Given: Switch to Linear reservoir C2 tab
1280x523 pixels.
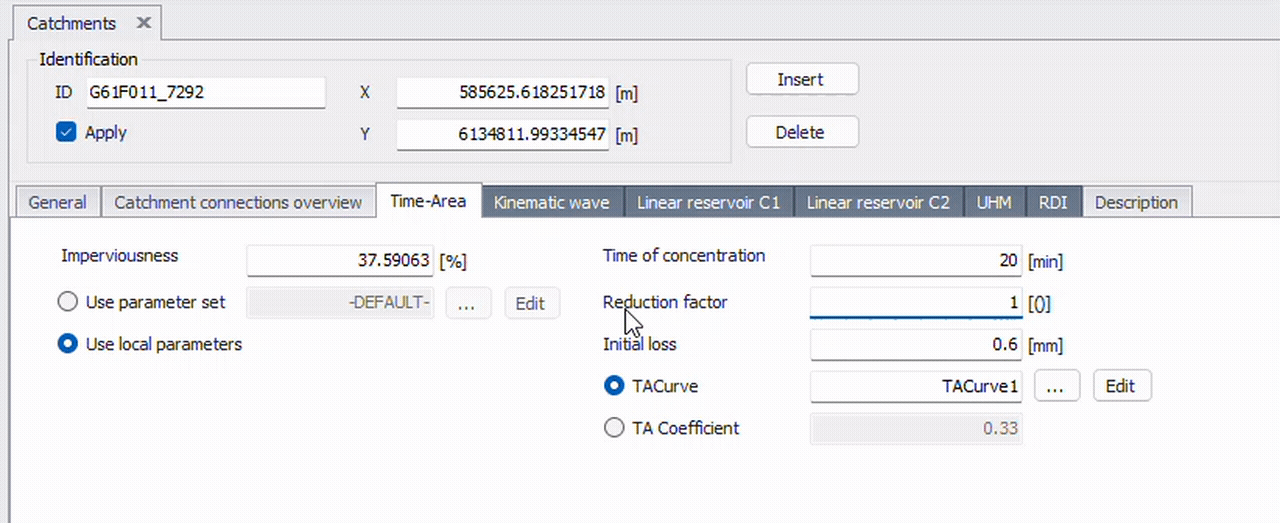Looking at the screenshot, I should pyautogui.click(x=878, y=202).
